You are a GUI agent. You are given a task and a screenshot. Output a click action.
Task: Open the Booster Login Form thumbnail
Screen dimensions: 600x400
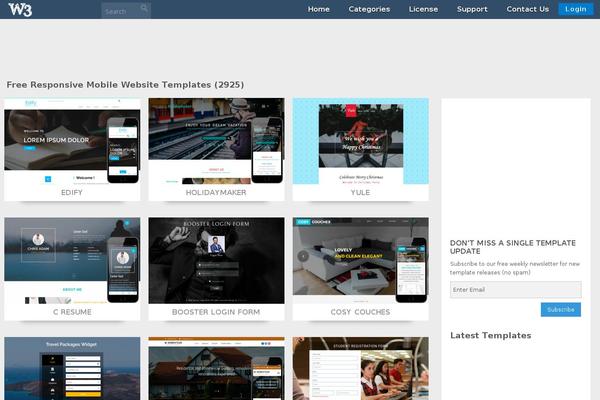[216, 261]
